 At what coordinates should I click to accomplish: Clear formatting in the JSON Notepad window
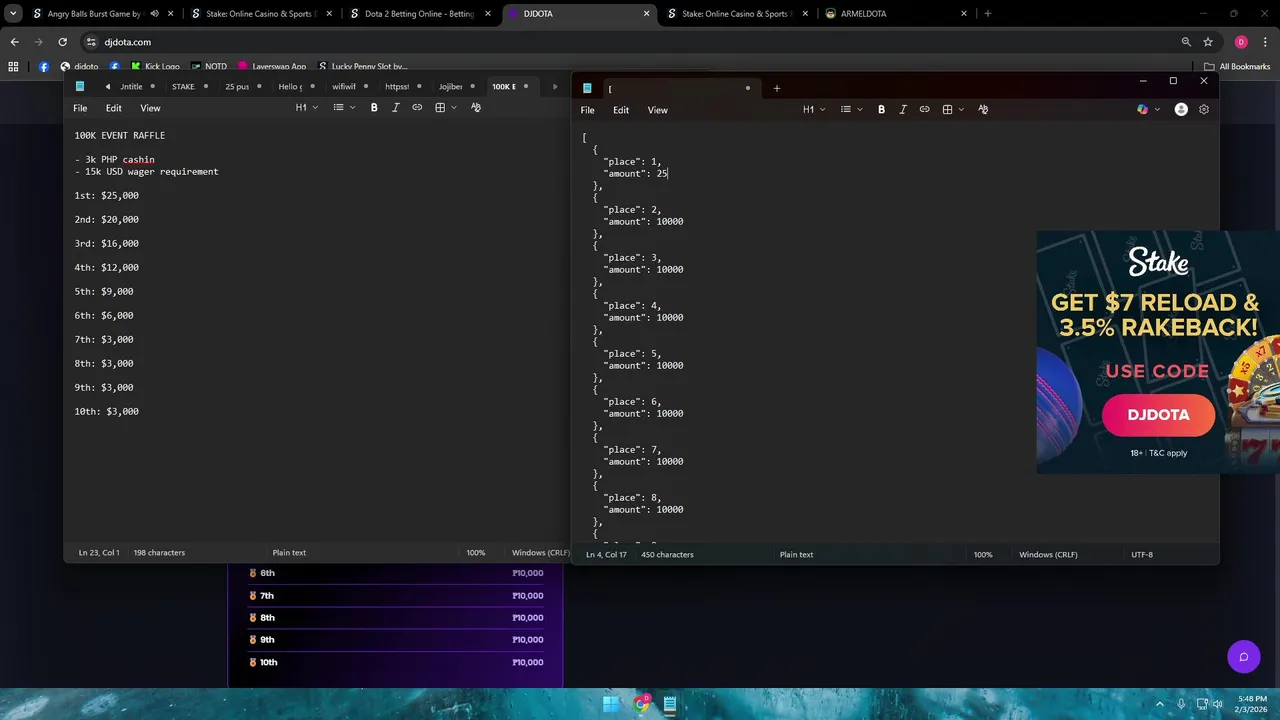tap(983, 110)
